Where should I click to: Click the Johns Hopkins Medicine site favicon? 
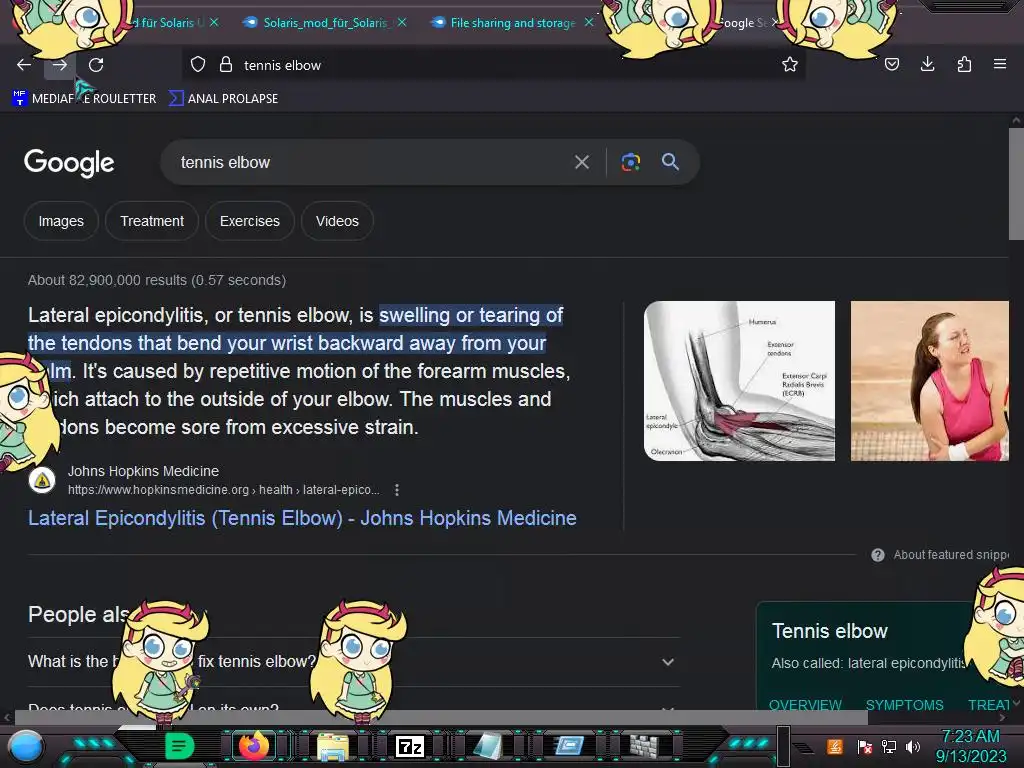pyautogui.click(x=42, y=481)
